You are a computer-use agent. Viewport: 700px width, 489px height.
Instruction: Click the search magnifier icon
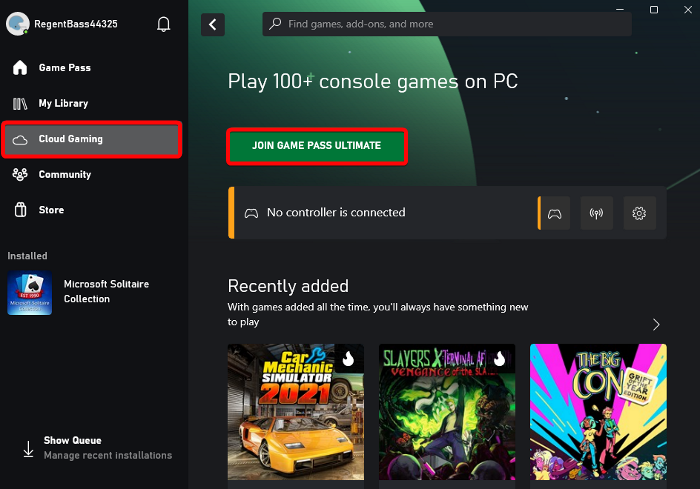pyautogui.click(x=276, y=24)
